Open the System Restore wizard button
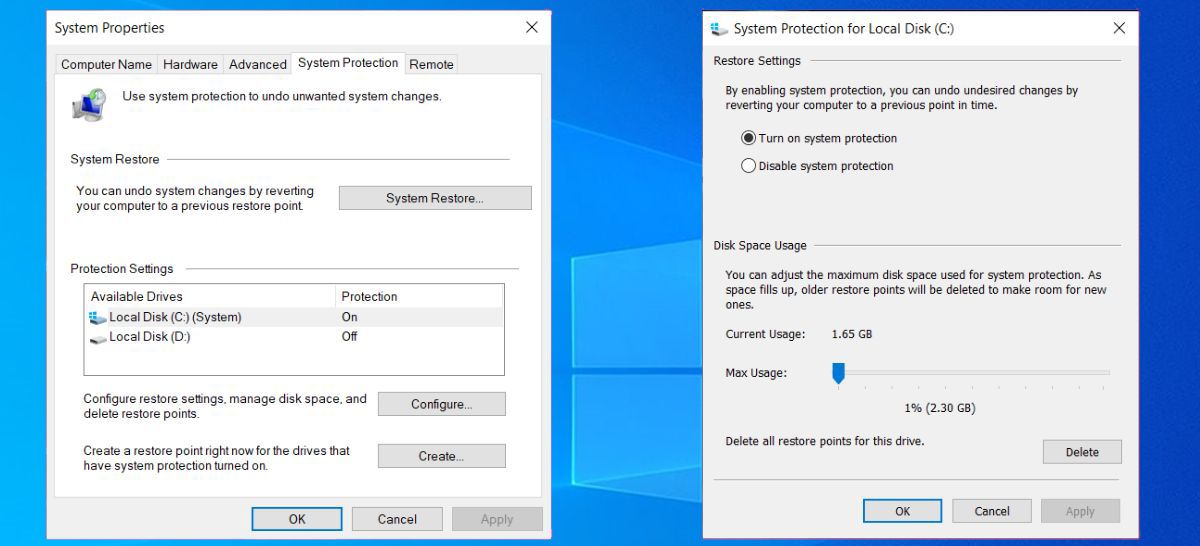Viewport: 1200px width, 546px height. [434, 198]
